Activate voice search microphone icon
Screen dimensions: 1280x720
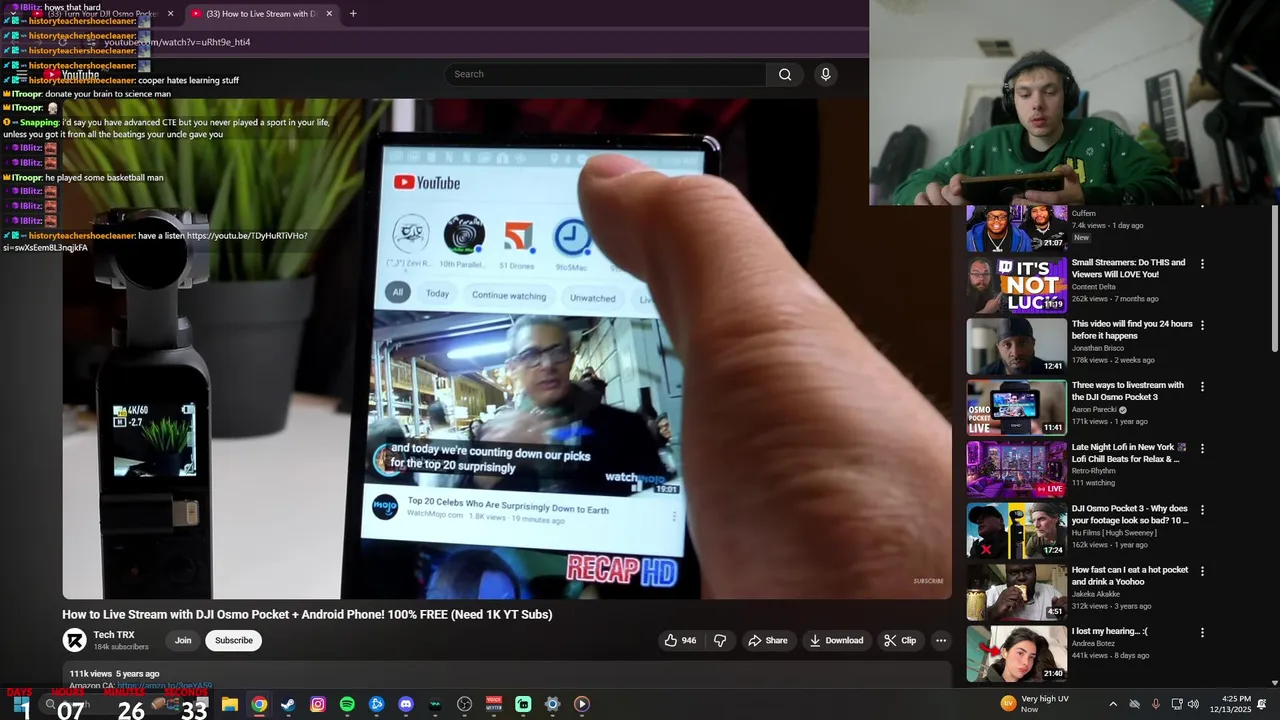tap(825, 74)
